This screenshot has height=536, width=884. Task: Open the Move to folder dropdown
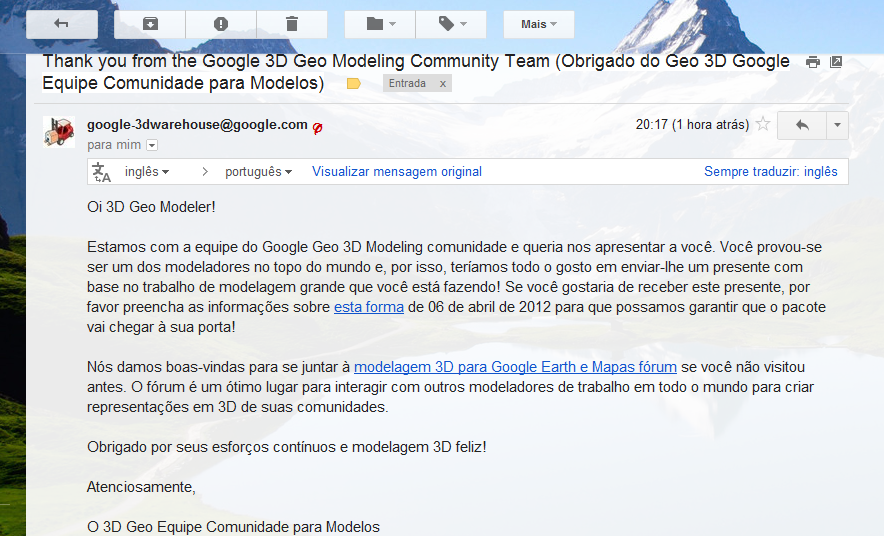point(380,24)
